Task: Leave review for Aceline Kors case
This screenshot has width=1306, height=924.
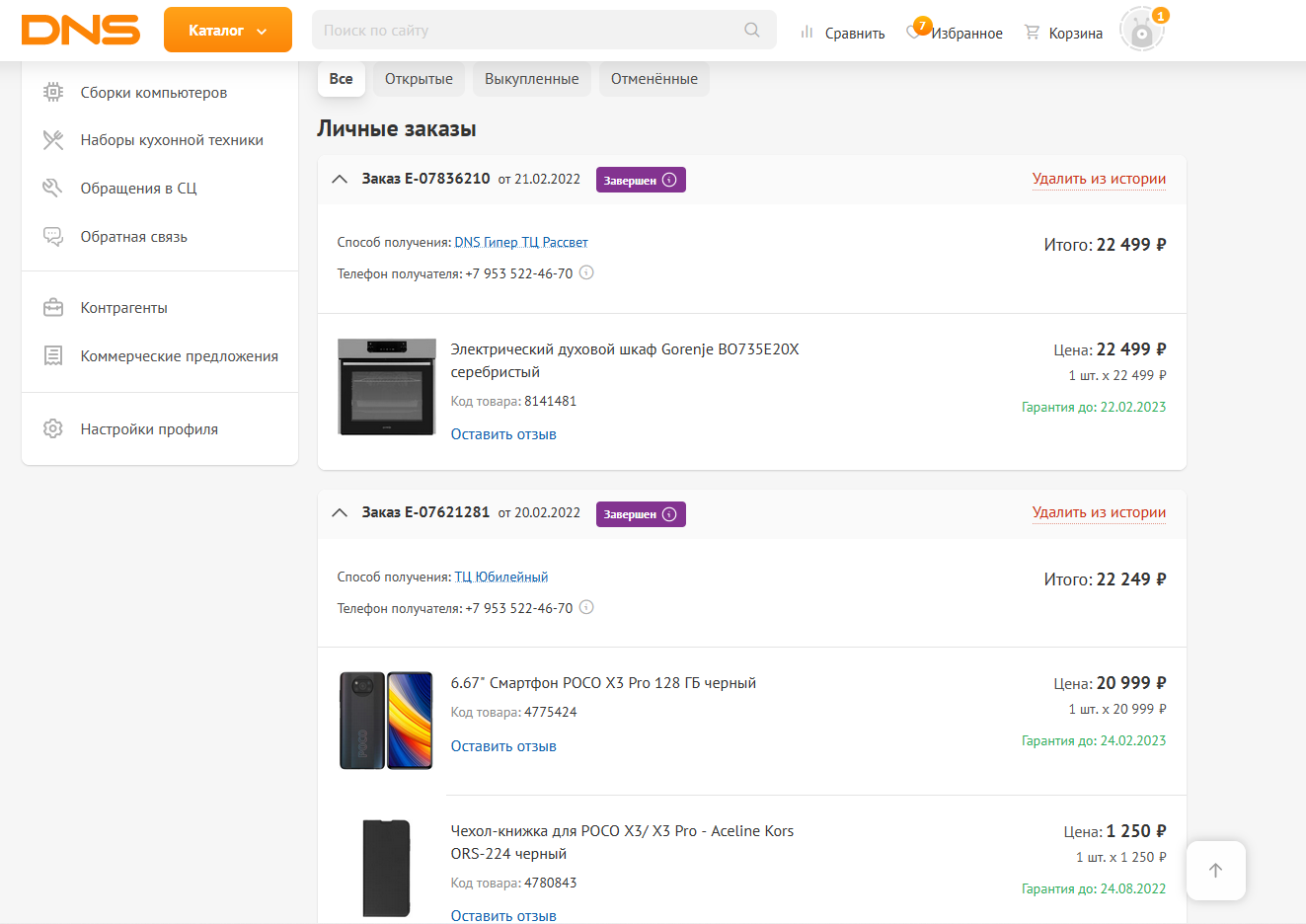Action: (x=503, y=916)
